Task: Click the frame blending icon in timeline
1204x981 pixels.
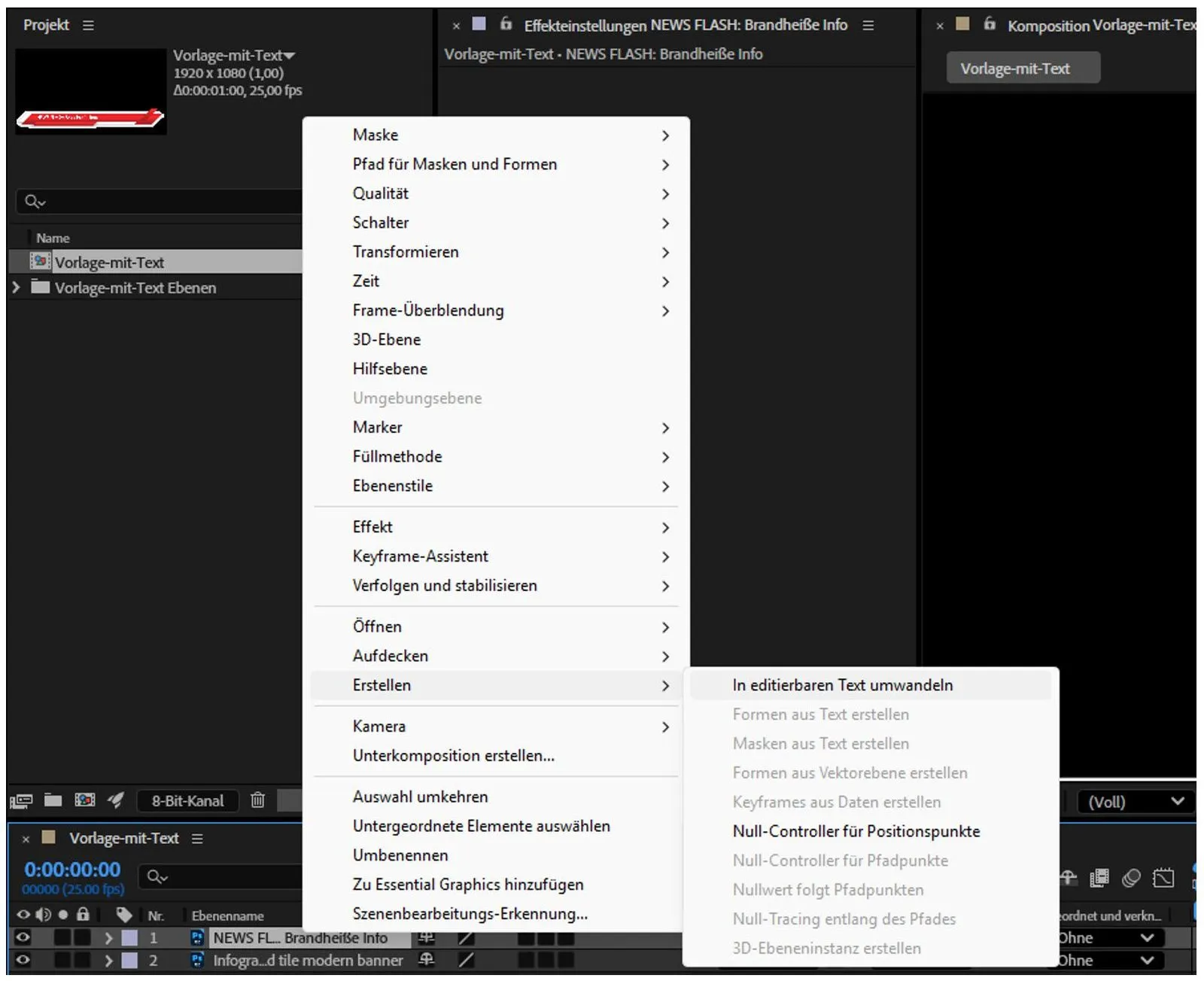Action: [1099, 878]
